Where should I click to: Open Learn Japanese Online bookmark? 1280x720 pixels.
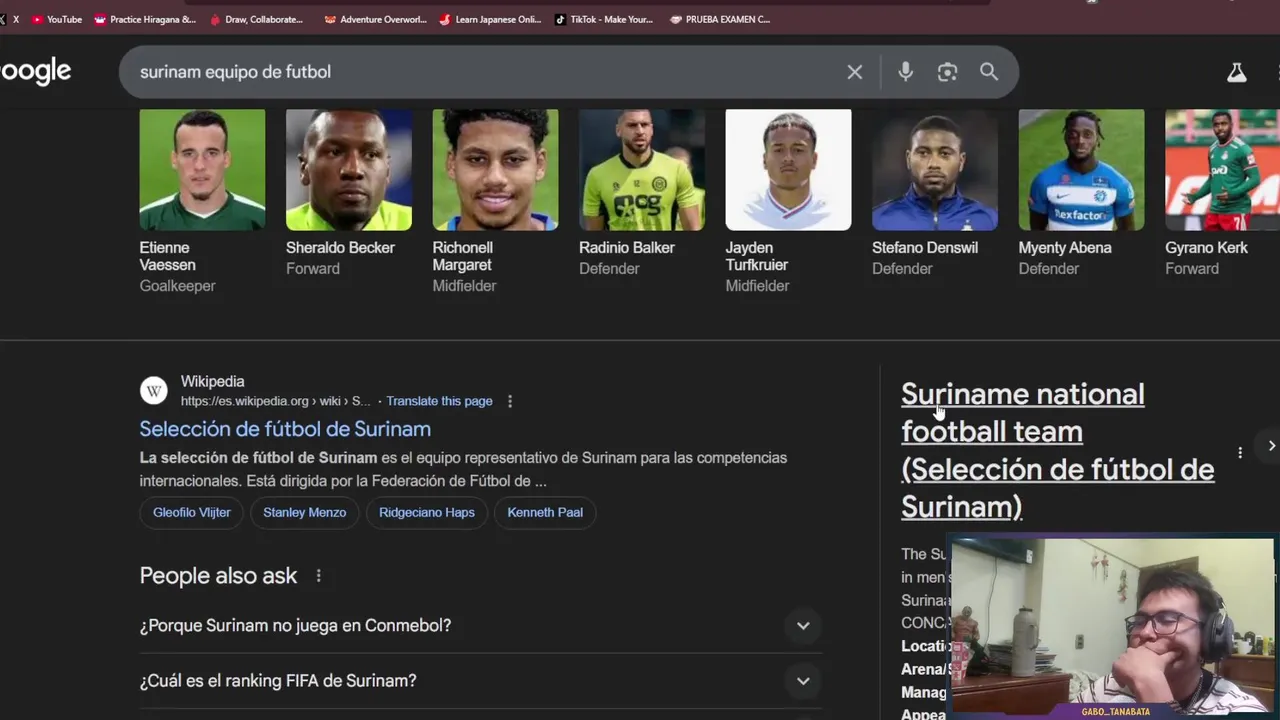[x=491, y=19]
